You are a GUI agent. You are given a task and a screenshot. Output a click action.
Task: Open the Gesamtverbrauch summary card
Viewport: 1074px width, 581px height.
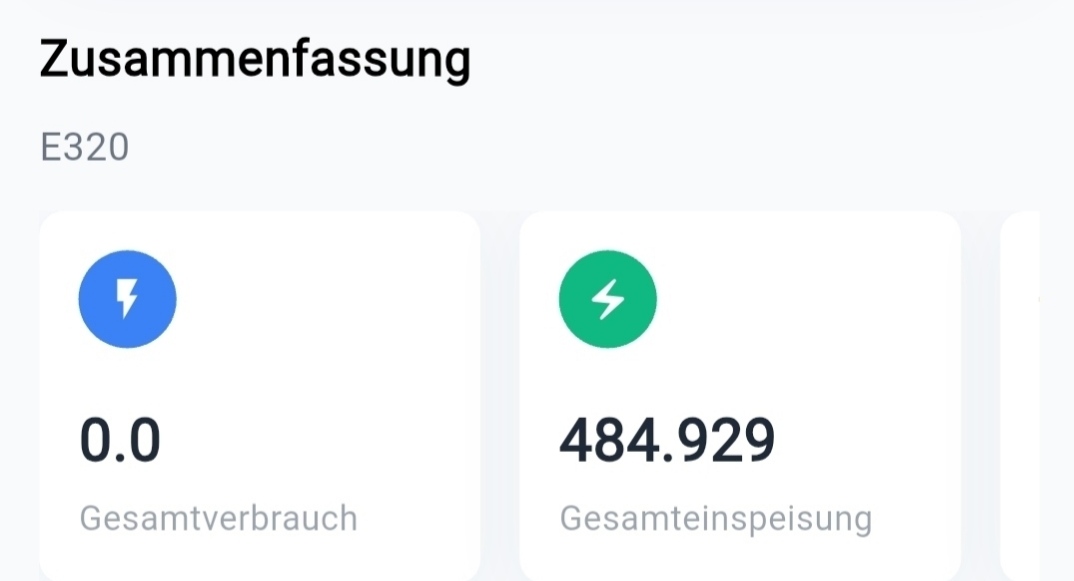260,395
